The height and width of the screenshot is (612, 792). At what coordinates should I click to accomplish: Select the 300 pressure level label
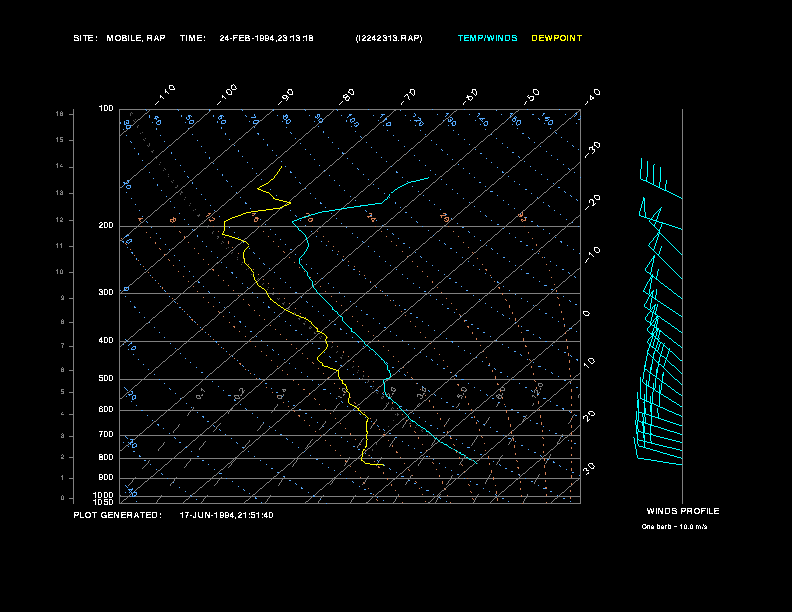pos(106,292)
